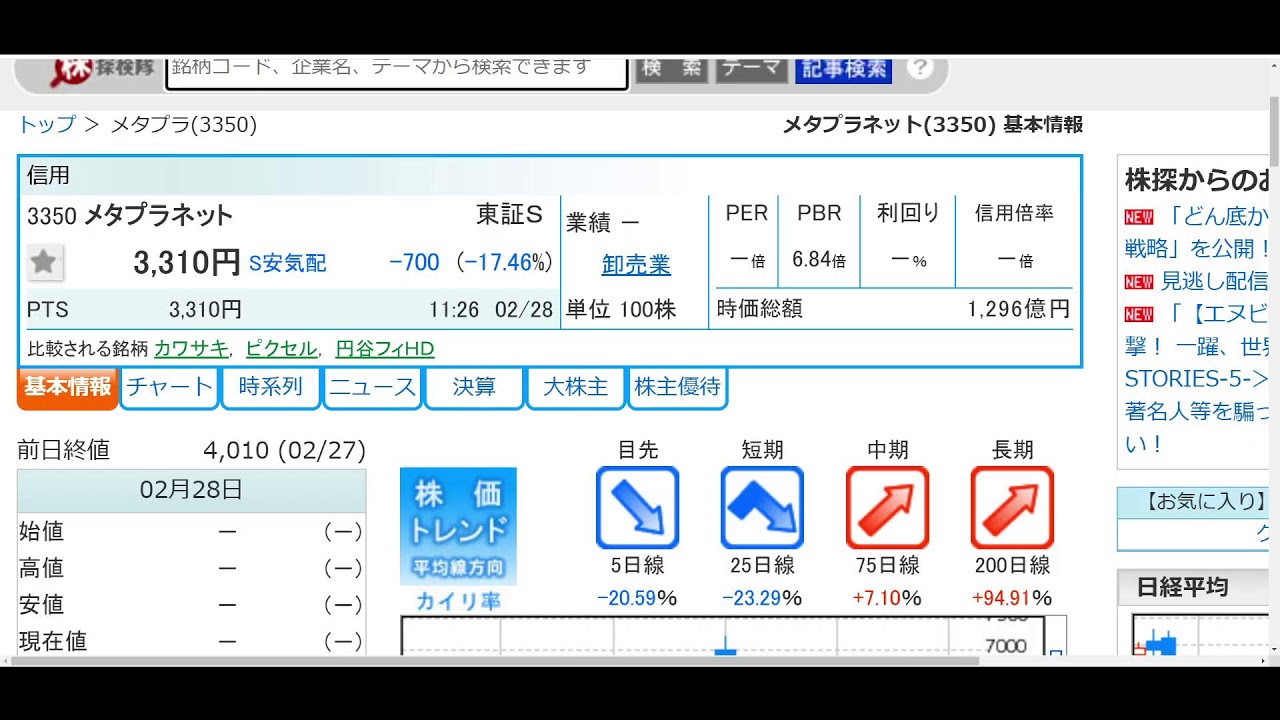Screen dimensions: 1280x720
Task: Click the PTS 3,310円 price text
Action: [x=206, y=309]
